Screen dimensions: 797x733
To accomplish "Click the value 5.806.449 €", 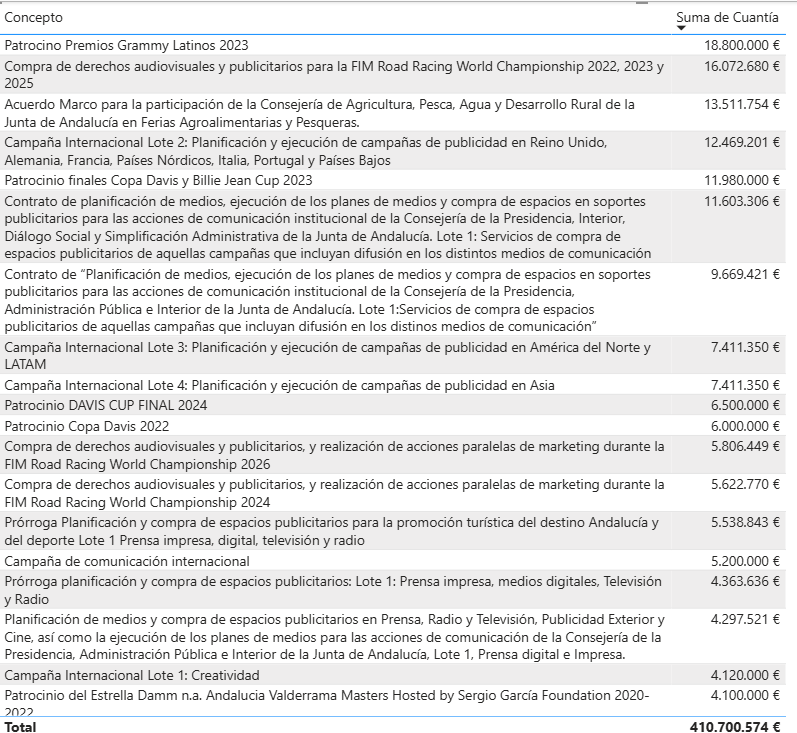I will 745,446.
